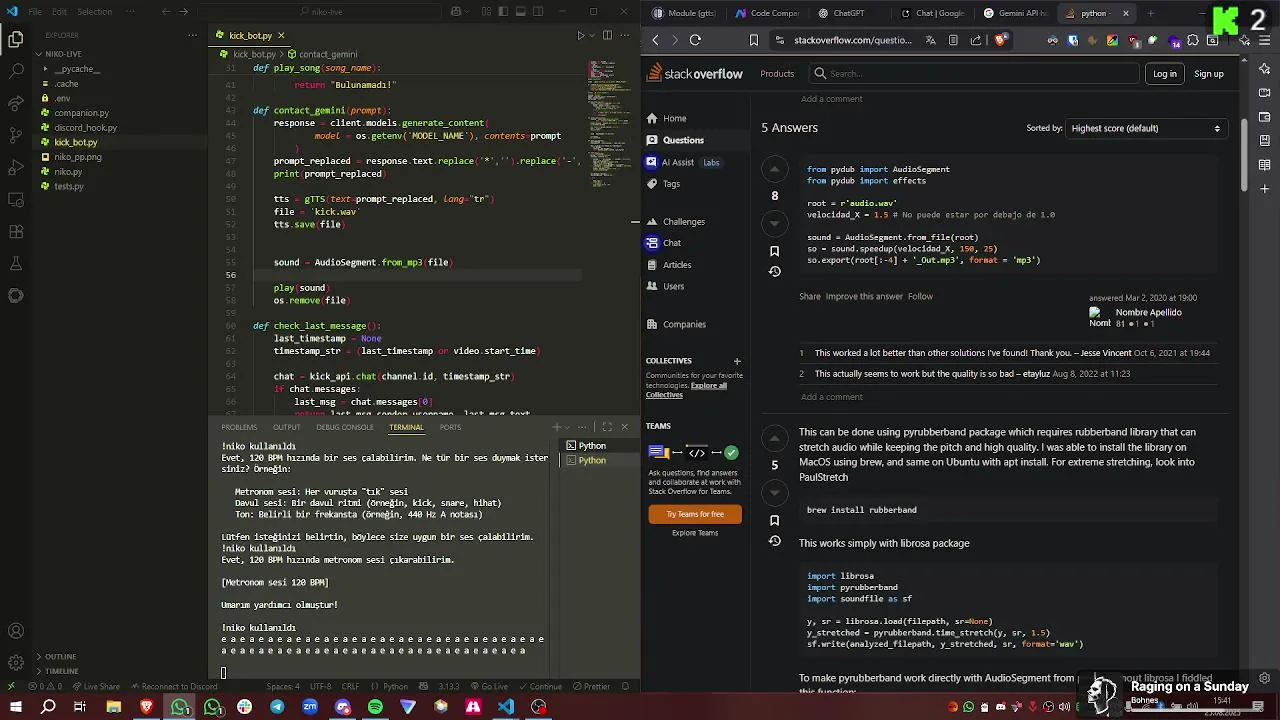This screenshot has height=720, width=1280.
Task: Click Go Live in the status bar
Action: (x=488, y=687)
